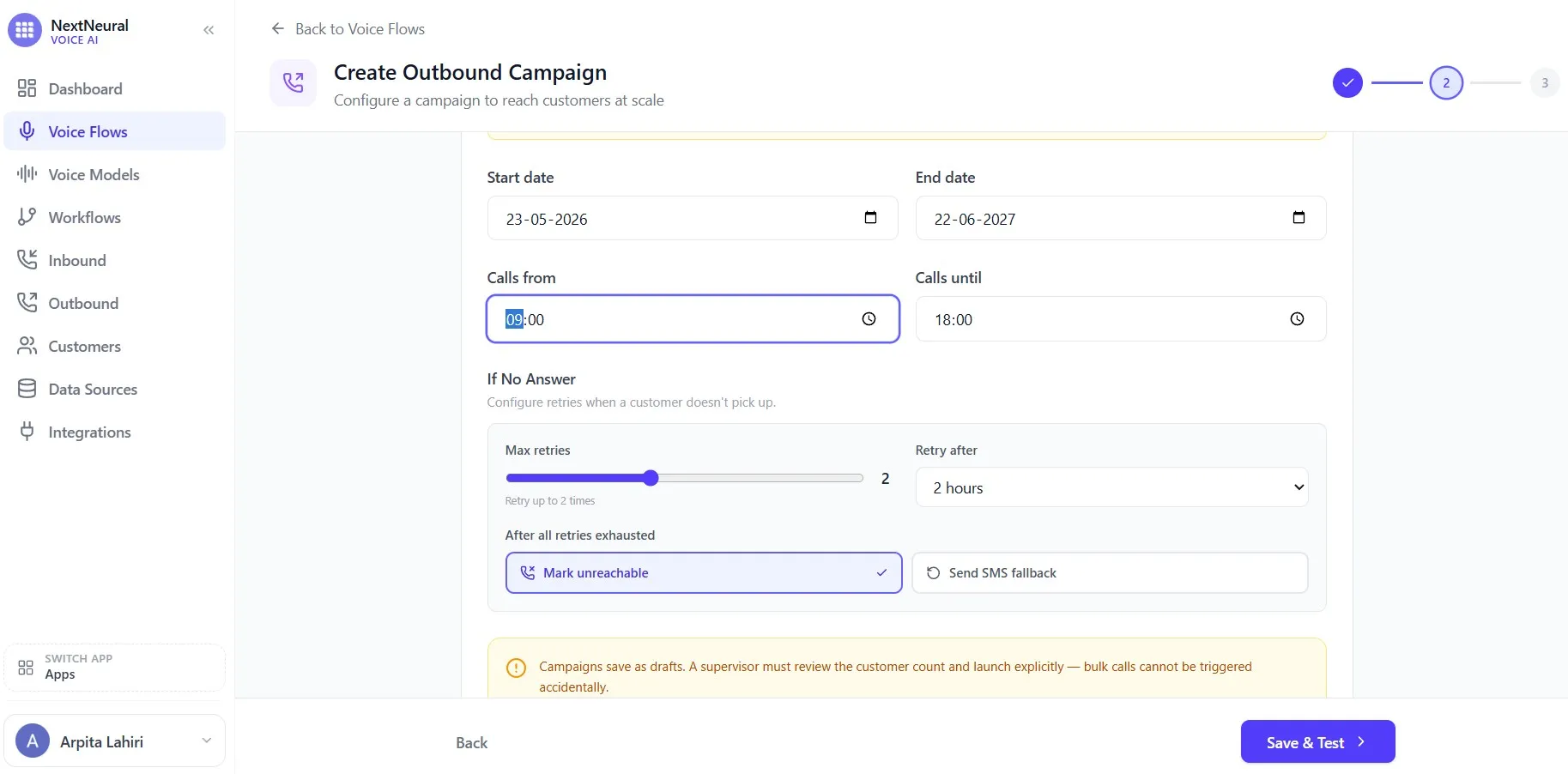Click the Inbound phone icon
Image resolution: width=1568 pixels, height=774 pixels.
pyautogui.click(x=27, y=260)
